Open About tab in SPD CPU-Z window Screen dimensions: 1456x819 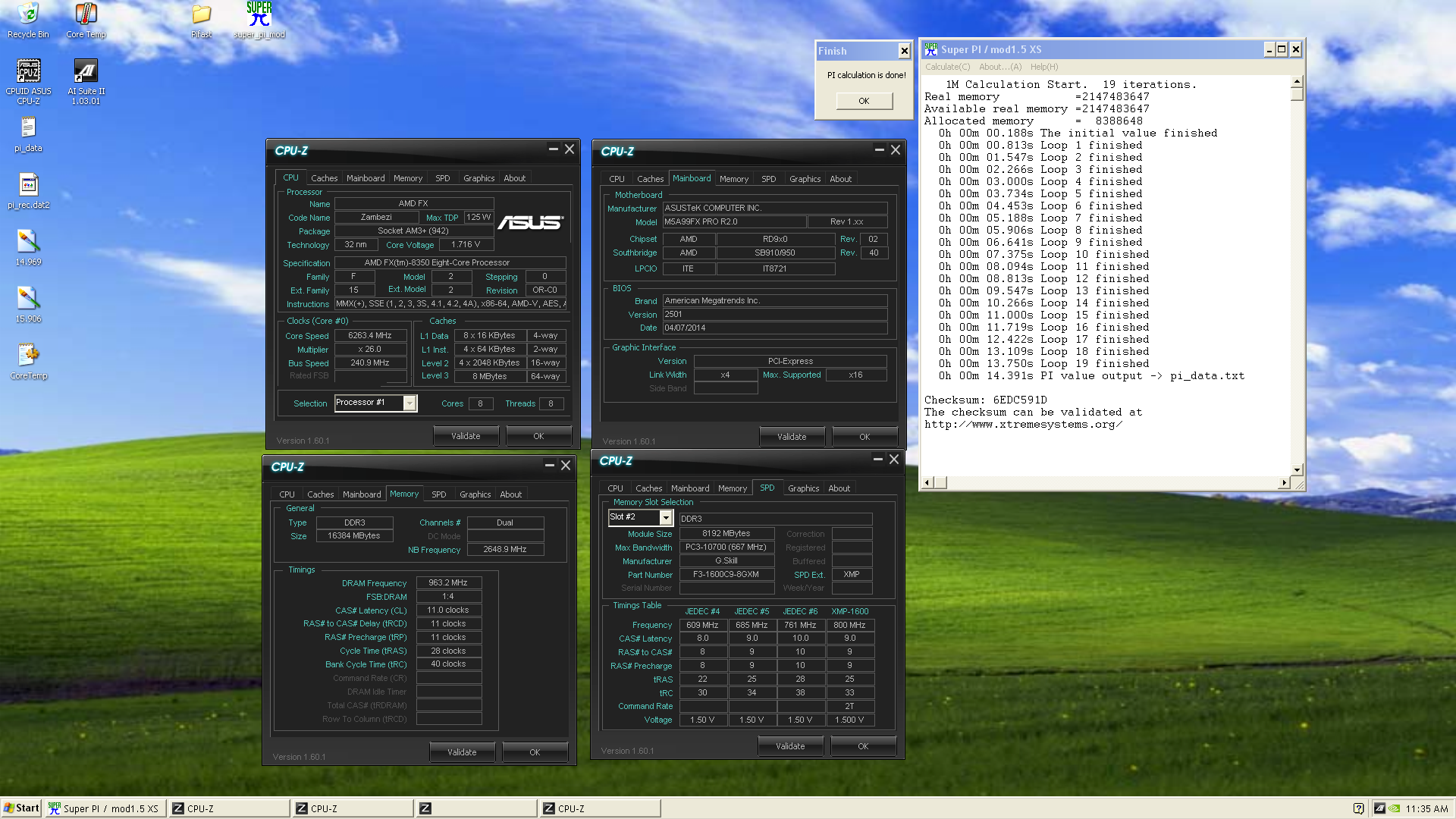click(x=839, y=488)
